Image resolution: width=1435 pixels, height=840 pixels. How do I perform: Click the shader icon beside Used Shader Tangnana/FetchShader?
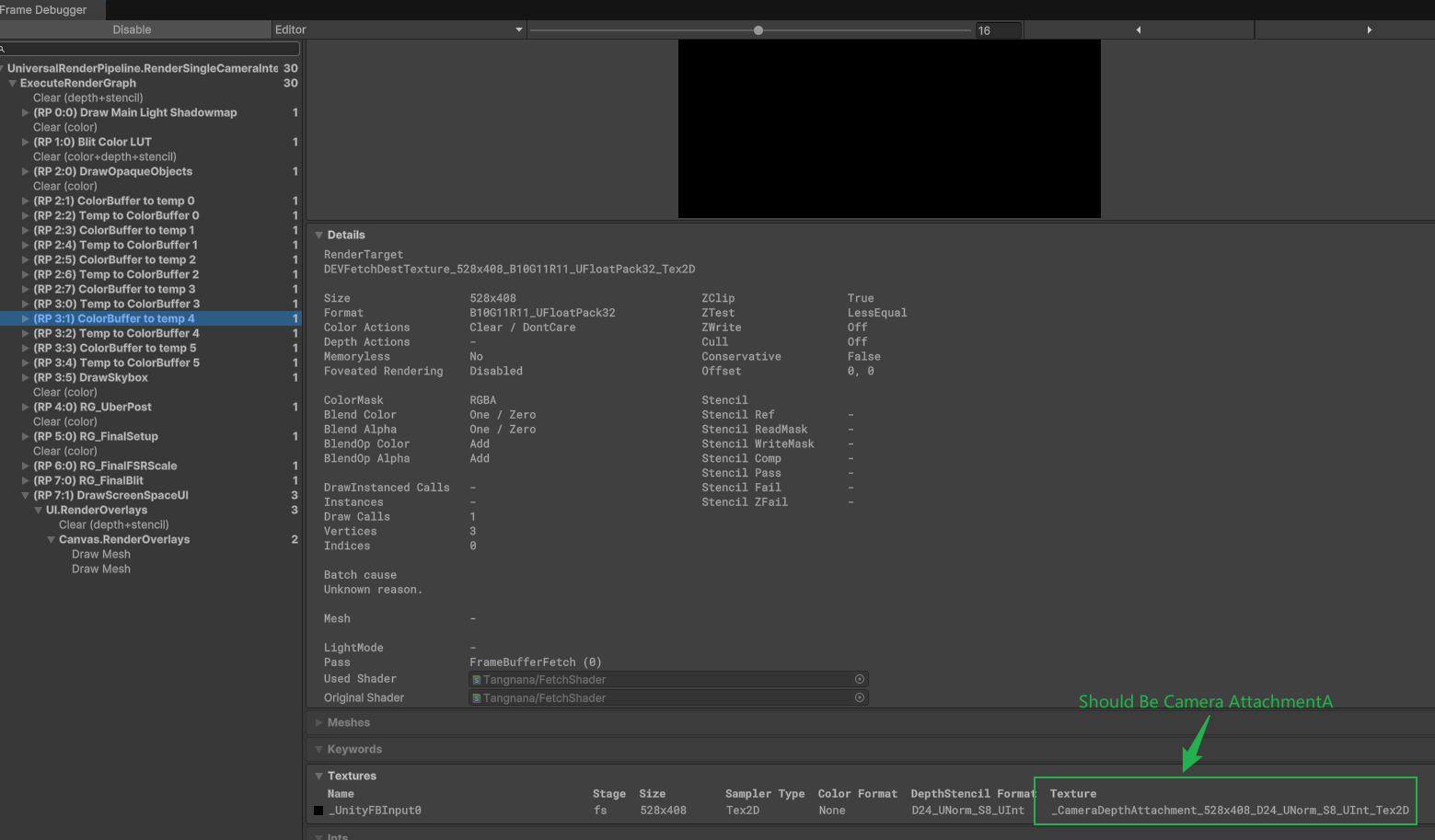pos(476,679)
